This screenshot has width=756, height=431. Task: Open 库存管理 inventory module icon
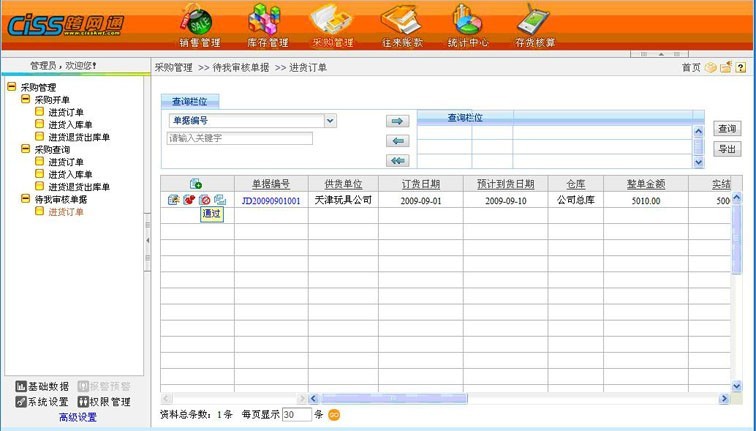(266, 20)
